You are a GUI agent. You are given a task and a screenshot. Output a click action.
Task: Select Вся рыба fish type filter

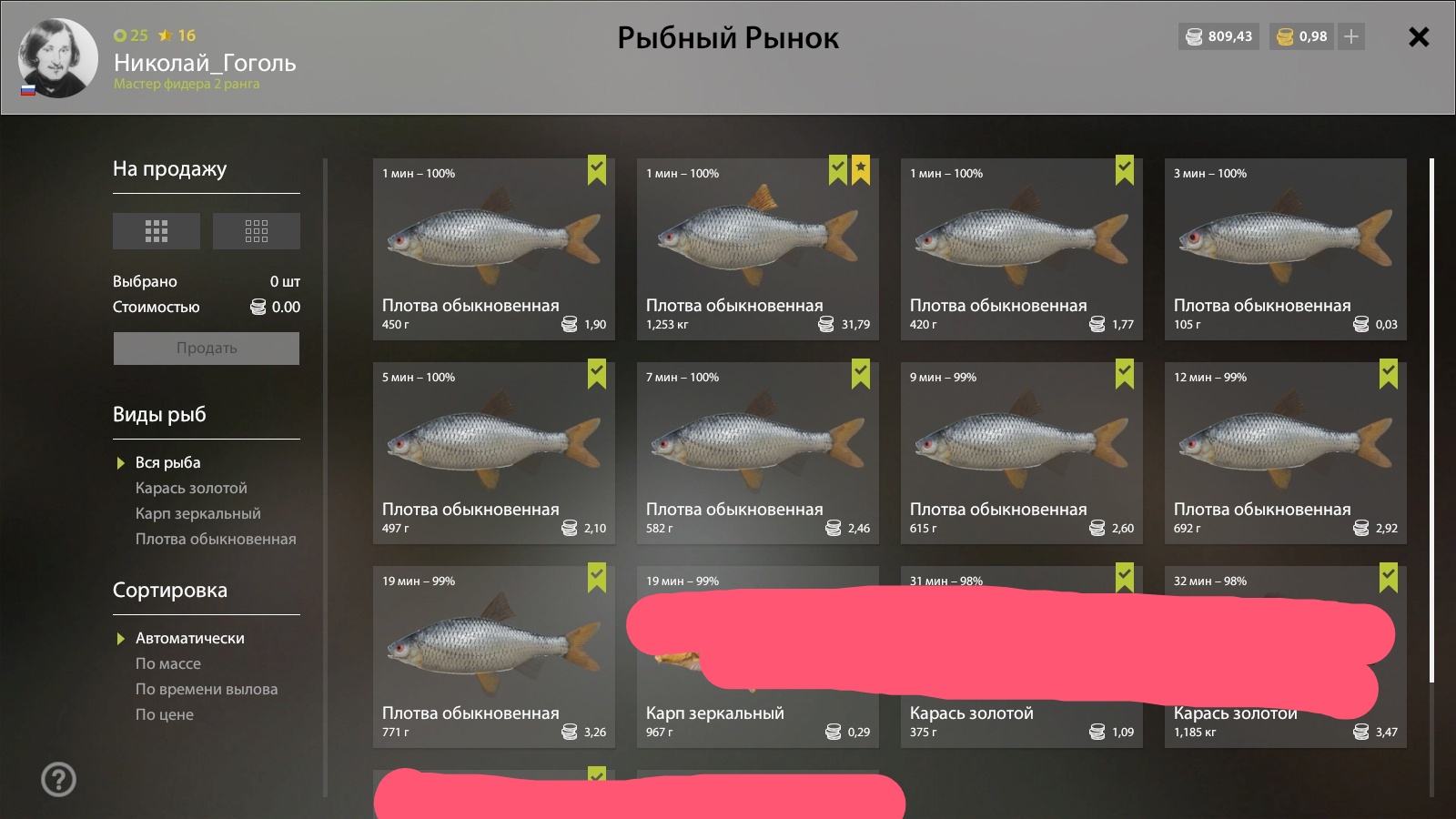click(168, 462)
